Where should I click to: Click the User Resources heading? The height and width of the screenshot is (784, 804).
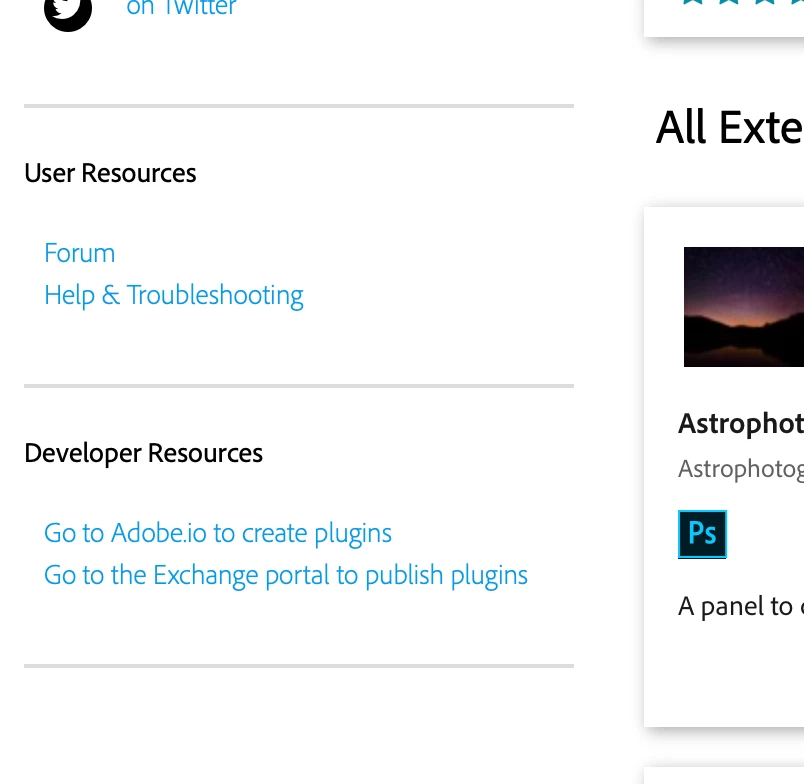coord(110,173)
